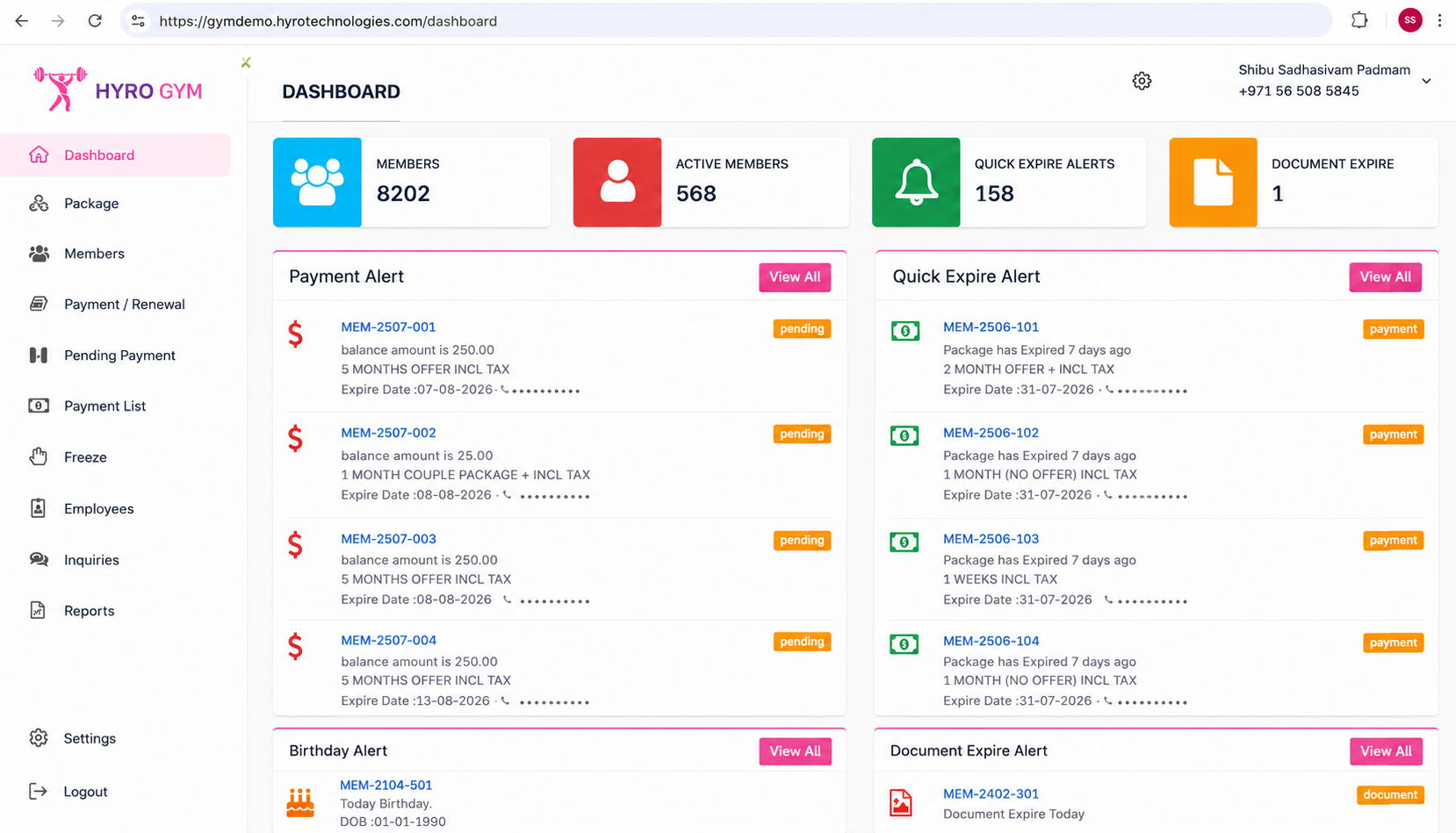The height and width of the screenshot is (833, 1456).
Task: Click the Quick Expire Alerts count 158
Action: [x=994, y=193]
